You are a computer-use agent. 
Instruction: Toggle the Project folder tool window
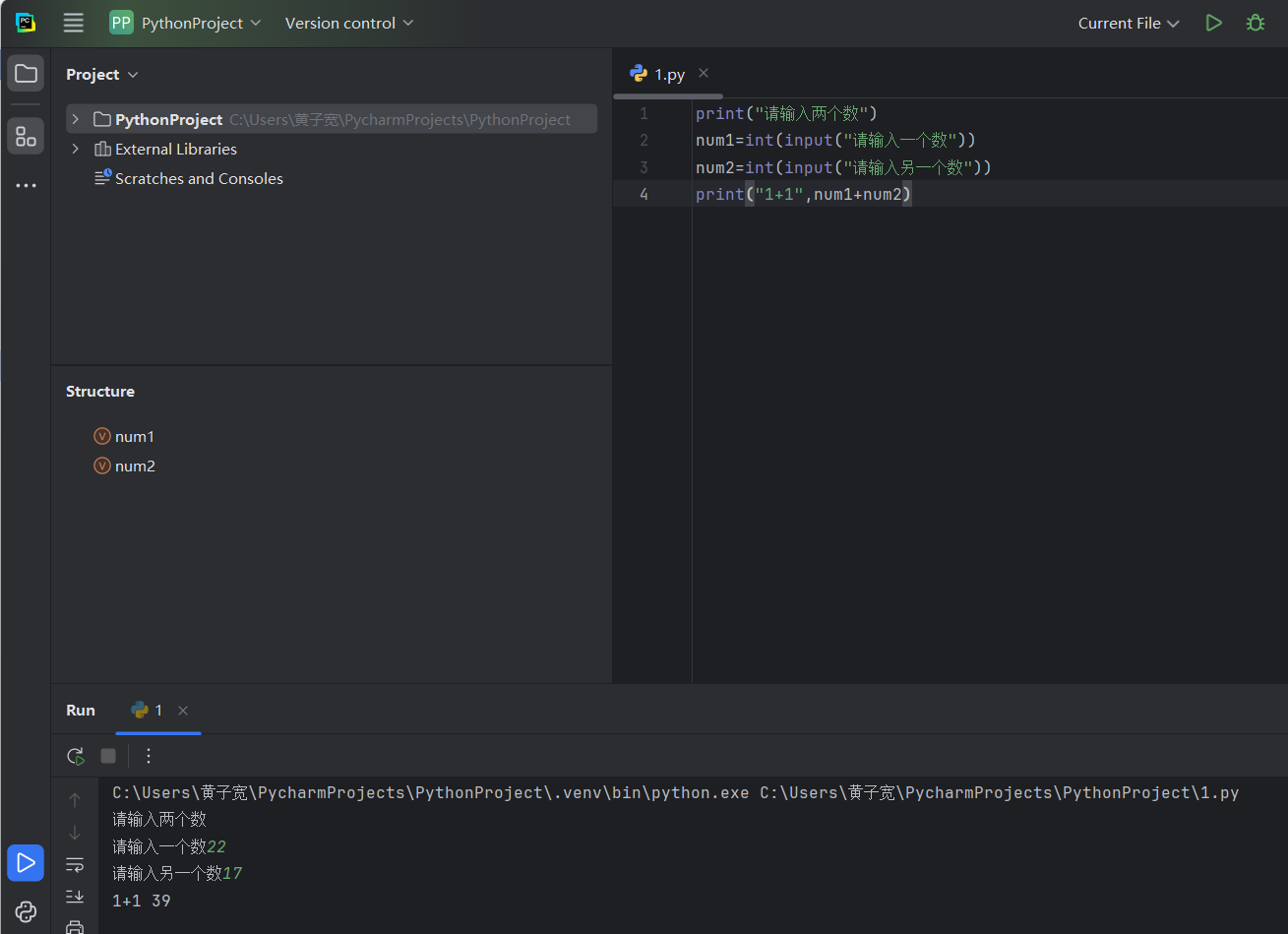26,74
